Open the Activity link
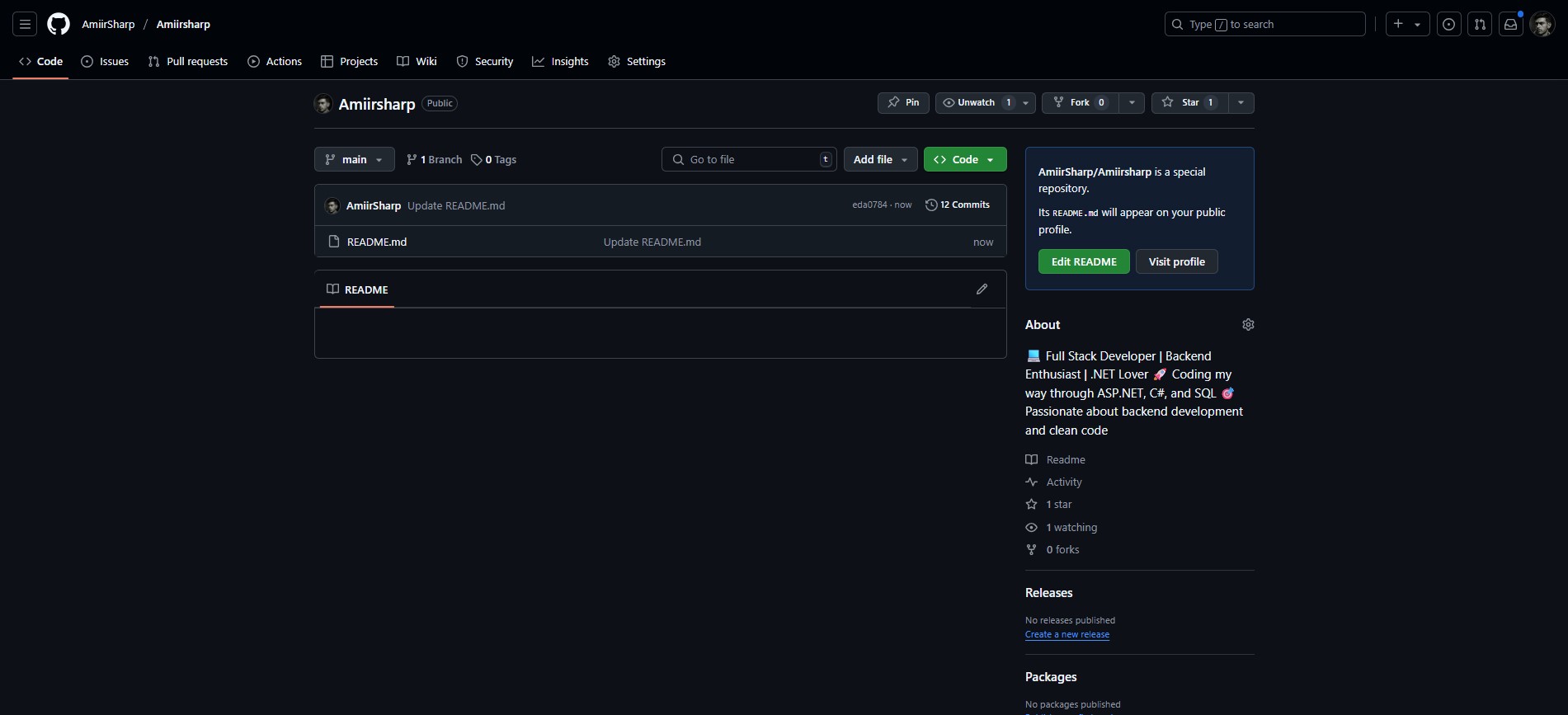The height and width of the screenshot is (715, 1568). pyautogui.click(x=1054, y=482)
